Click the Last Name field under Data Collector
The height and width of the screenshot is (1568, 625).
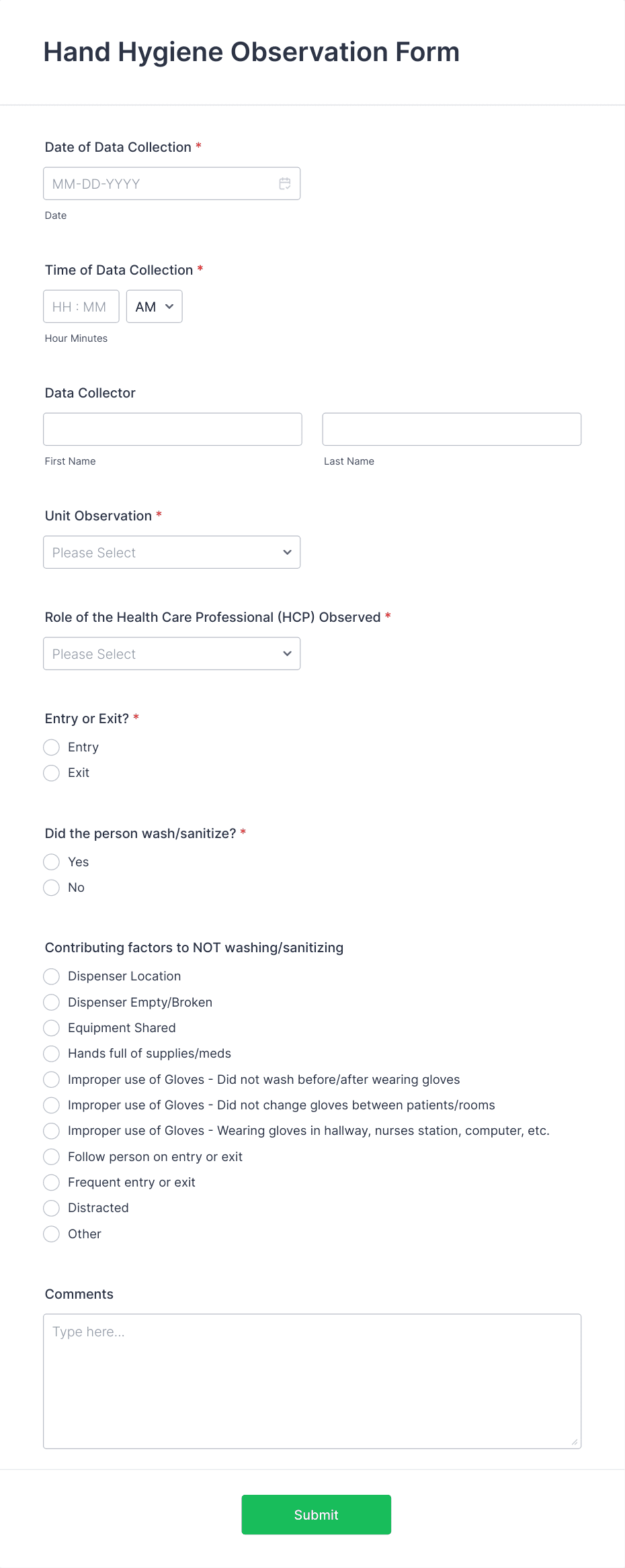tap(451, 428)
